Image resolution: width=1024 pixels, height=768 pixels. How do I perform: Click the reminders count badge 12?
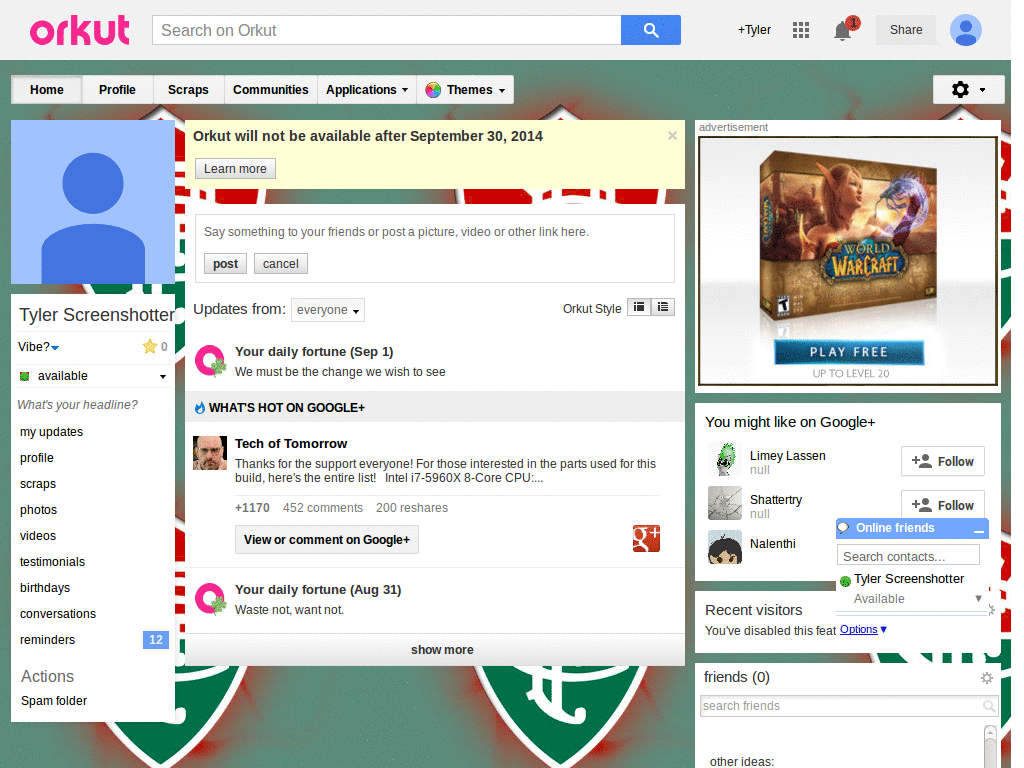pos(155,640)
